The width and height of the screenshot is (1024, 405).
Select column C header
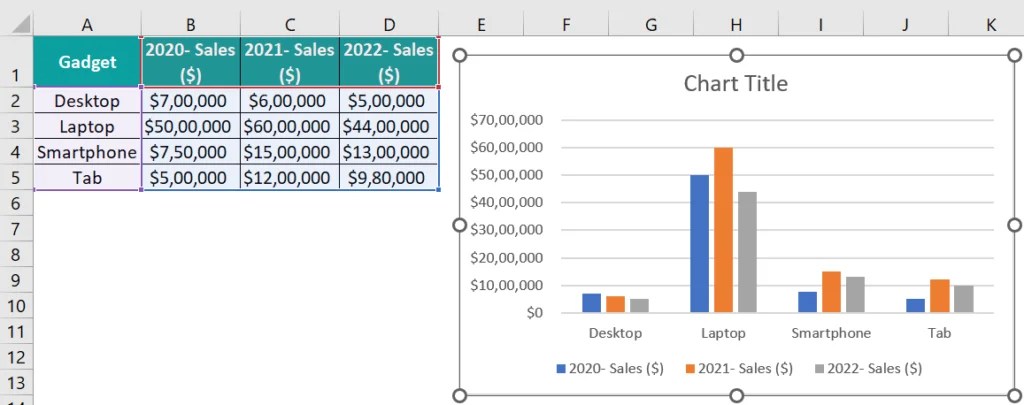pos(290,25)
